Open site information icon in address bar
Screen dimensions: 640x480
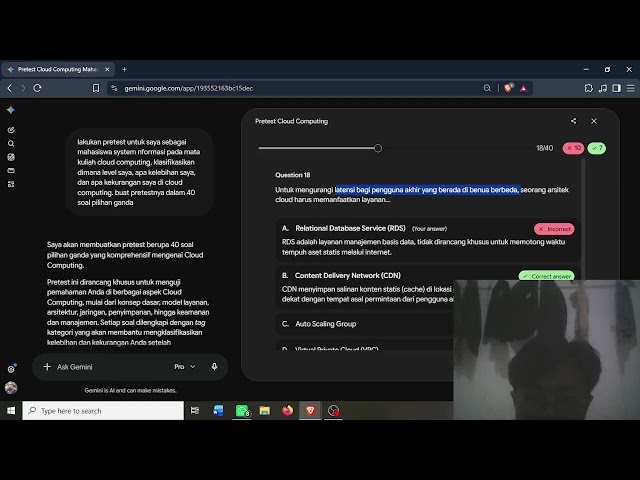click(x=114, y=88)
